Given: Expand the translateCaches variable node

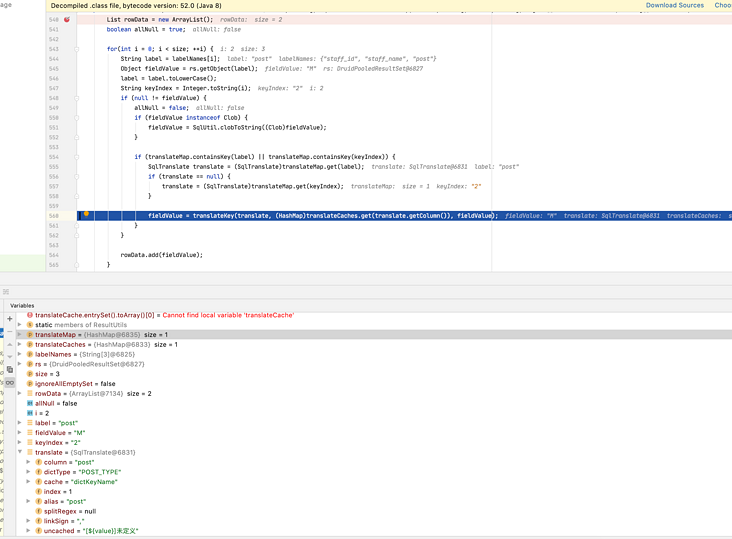Looking at the screenshot, I should pyautogui.click(x=20, y=344).
